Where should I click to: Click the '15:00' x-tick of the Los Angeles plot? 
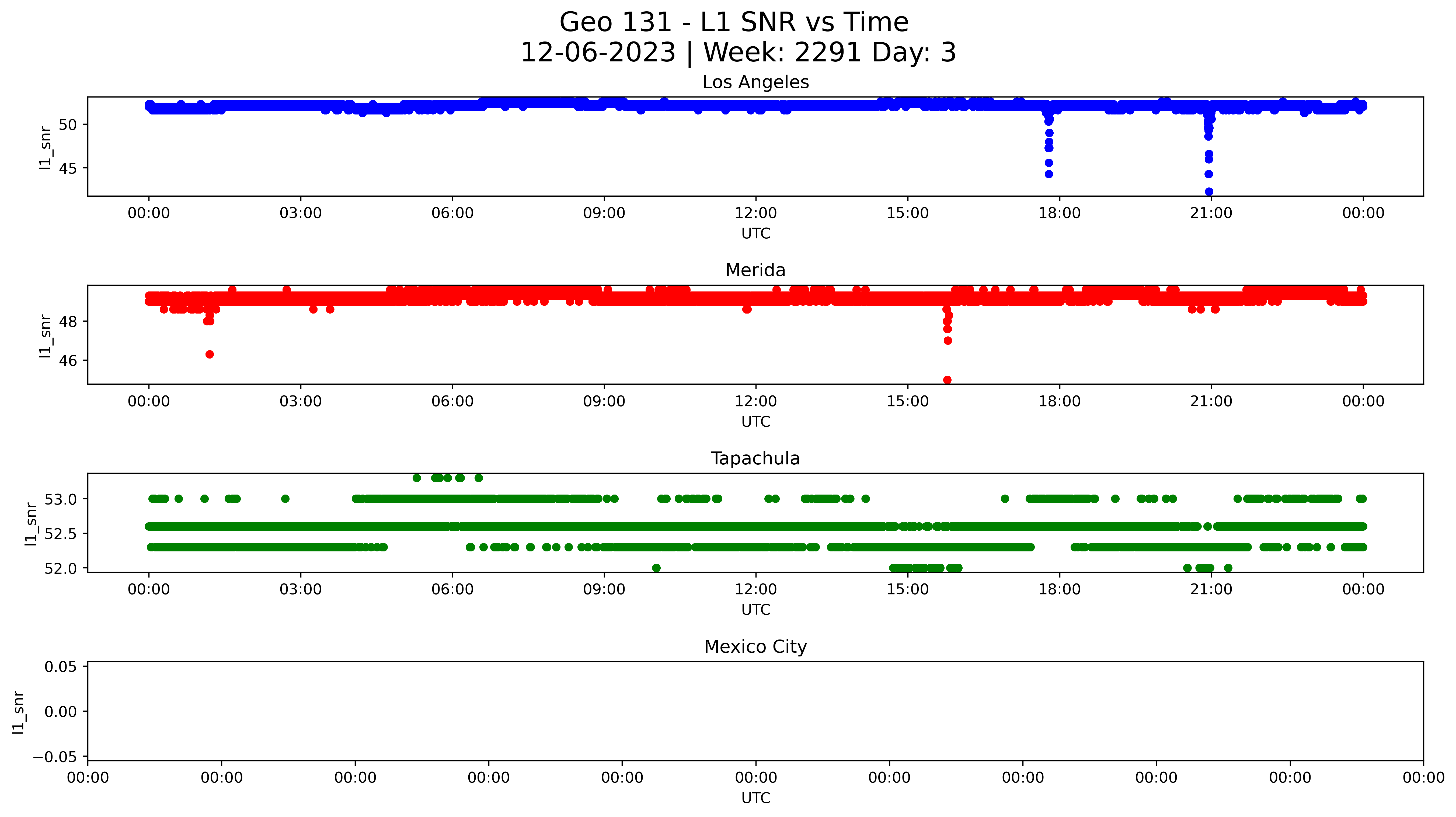[908, 213]
